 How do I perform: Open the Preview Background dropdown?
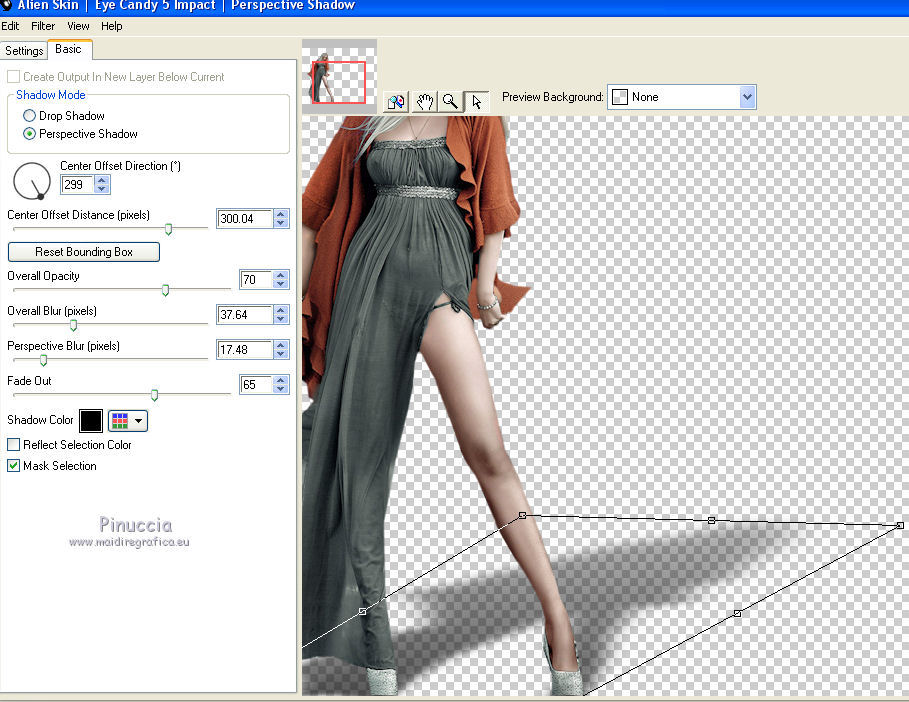click(746, 97)
